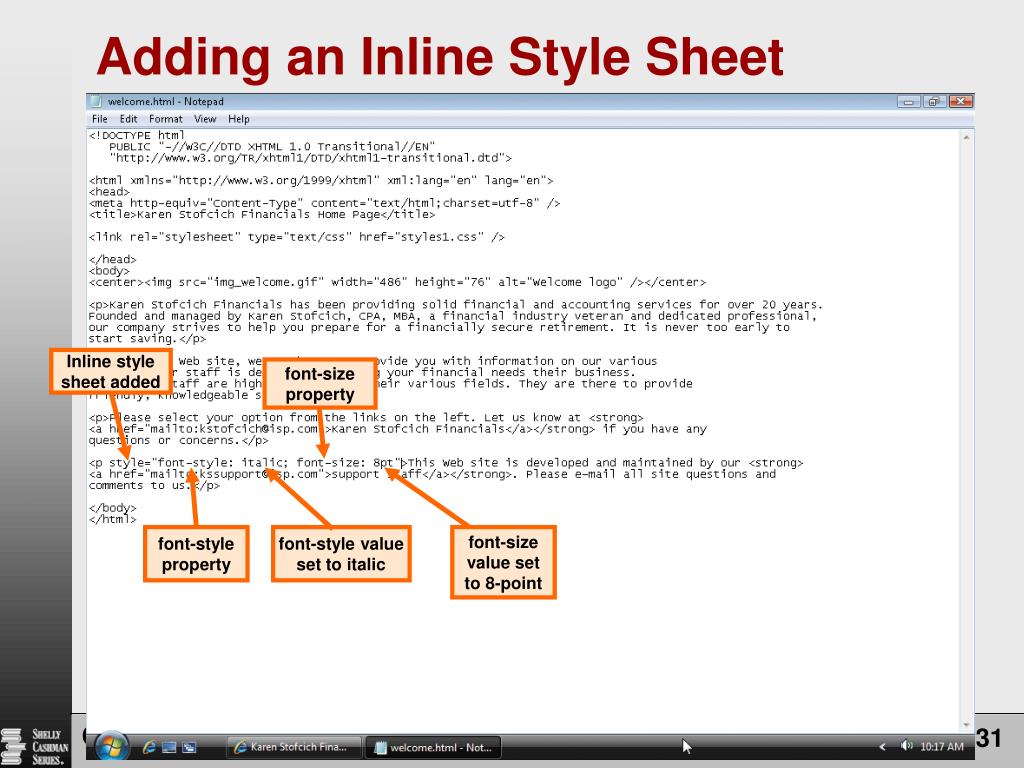Open the Windows Start orb
1024x768 pixels.
coord(111,746)
